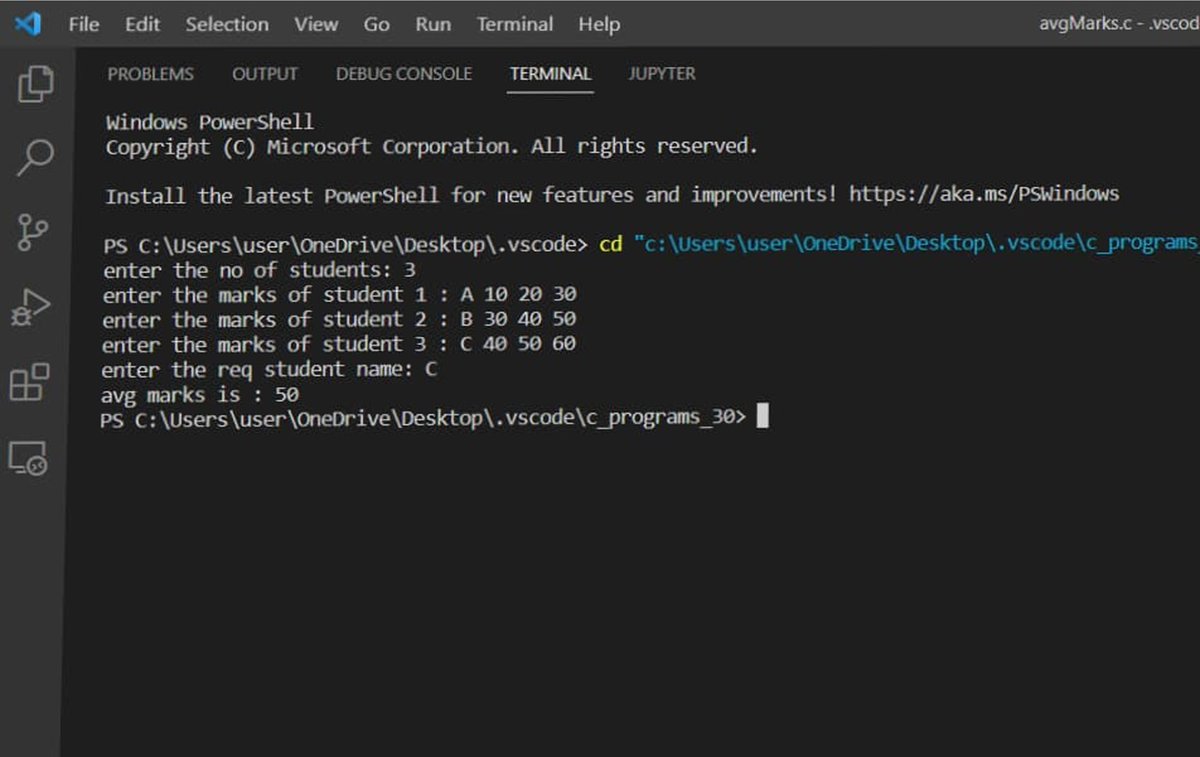Open the Run and Debug view
The width and height of the screenshot is (1200, 757).
pyautogui.click(x=30, y=307)
